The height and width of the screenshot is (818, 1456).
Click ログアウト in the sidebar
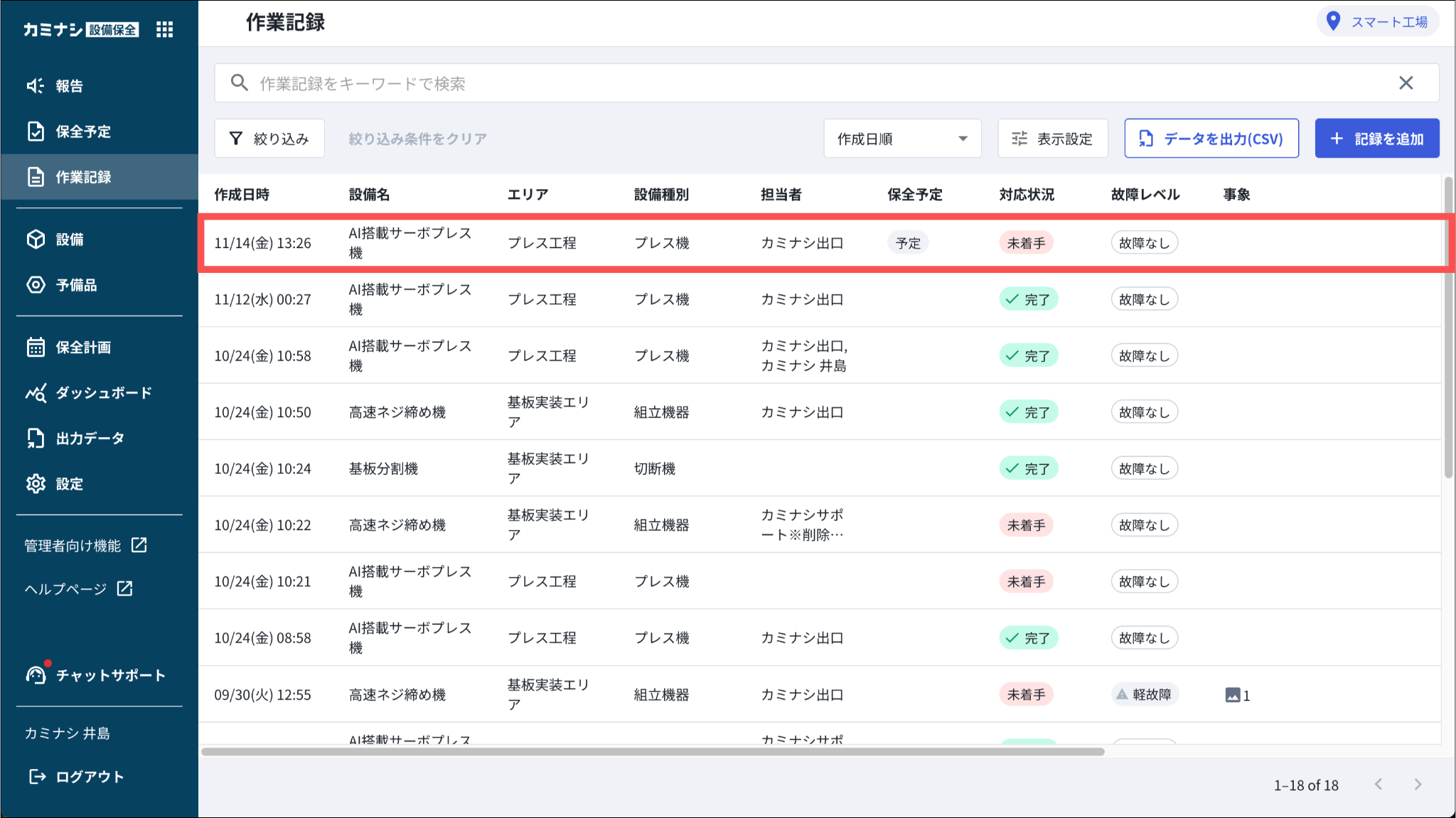click(x=89, y=777)
